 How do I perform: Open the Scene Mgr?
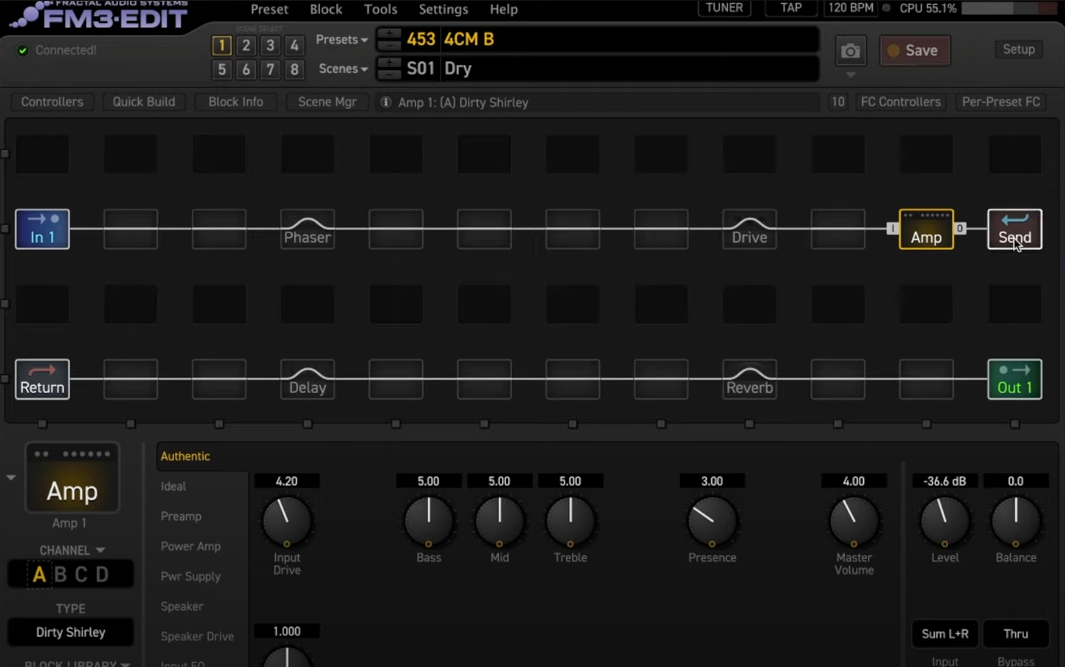click(x=327, y=102)
